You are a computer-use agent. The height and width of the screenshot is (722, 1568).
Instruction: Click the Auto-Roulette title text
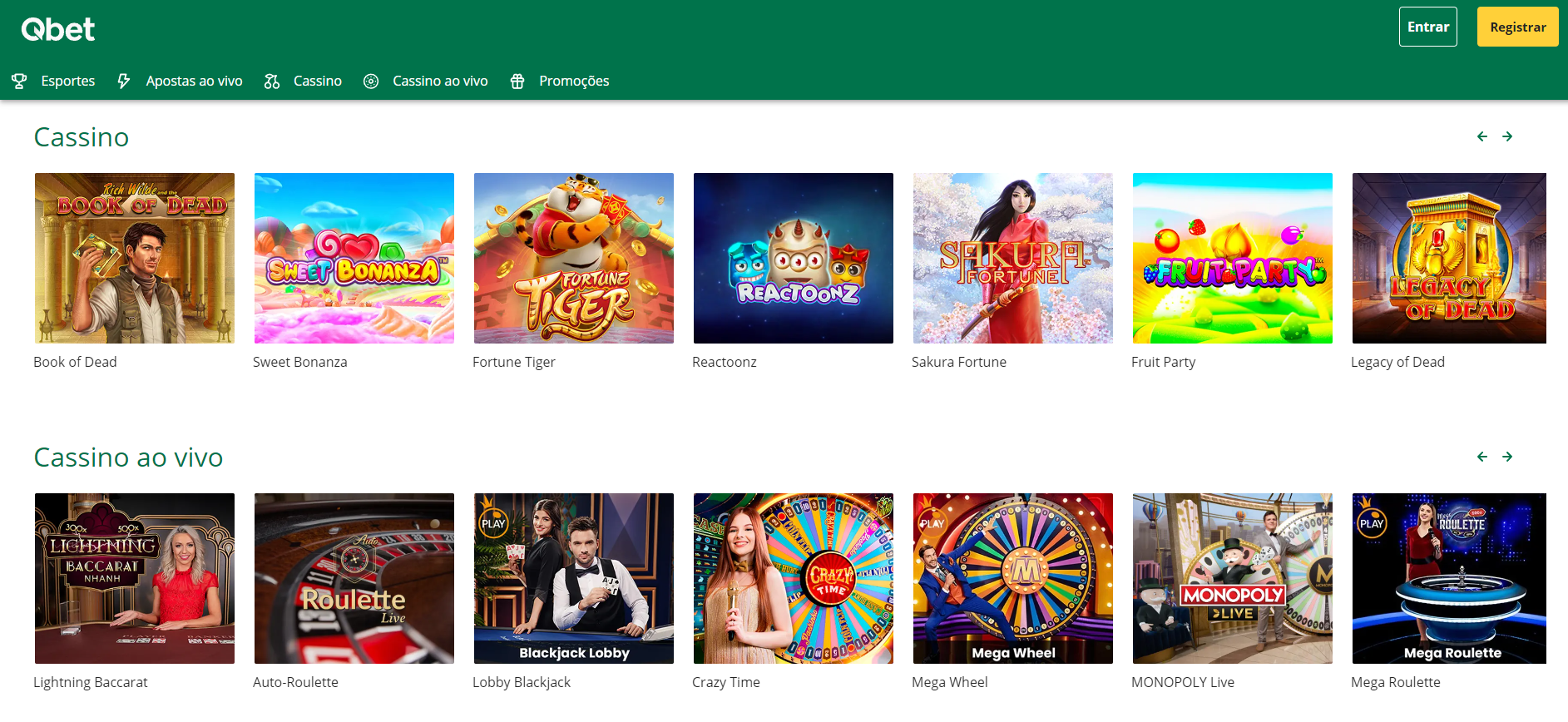click(295, 682)
